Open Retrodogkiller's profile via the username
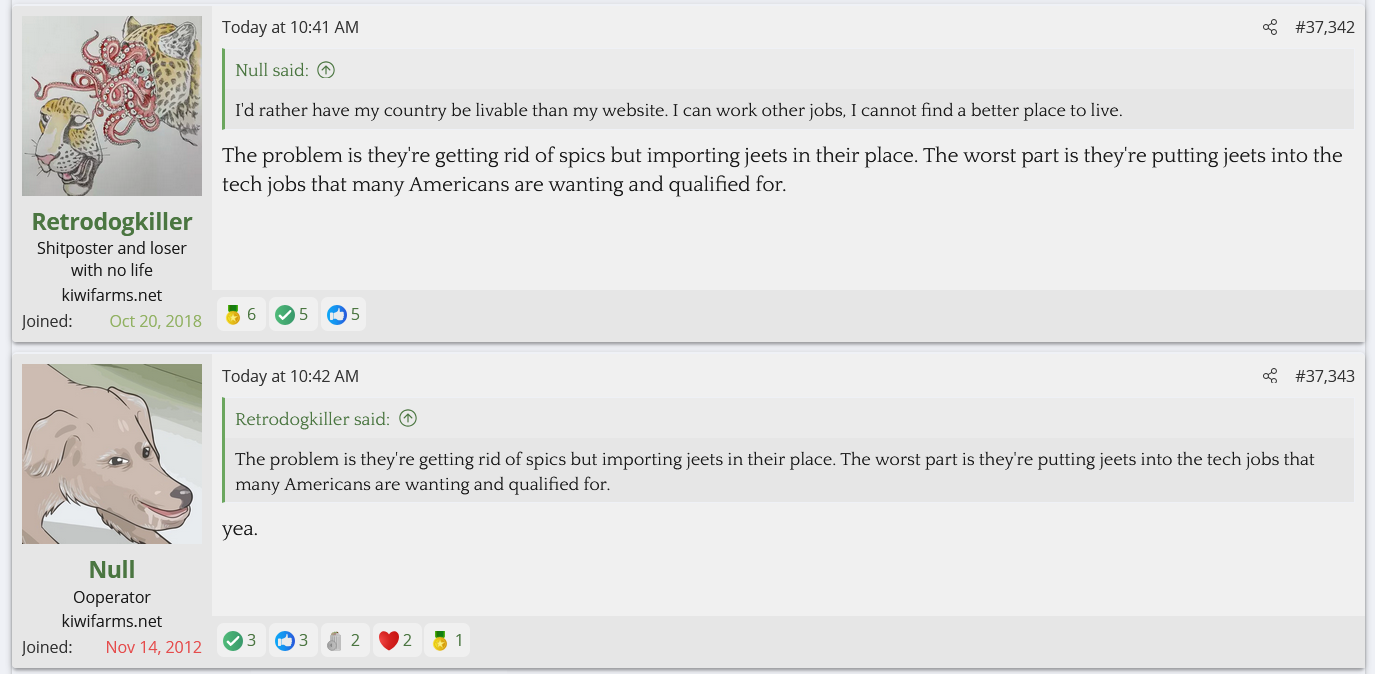The width and height of the screenshot is (1375, 674). [x=112, y=221]
